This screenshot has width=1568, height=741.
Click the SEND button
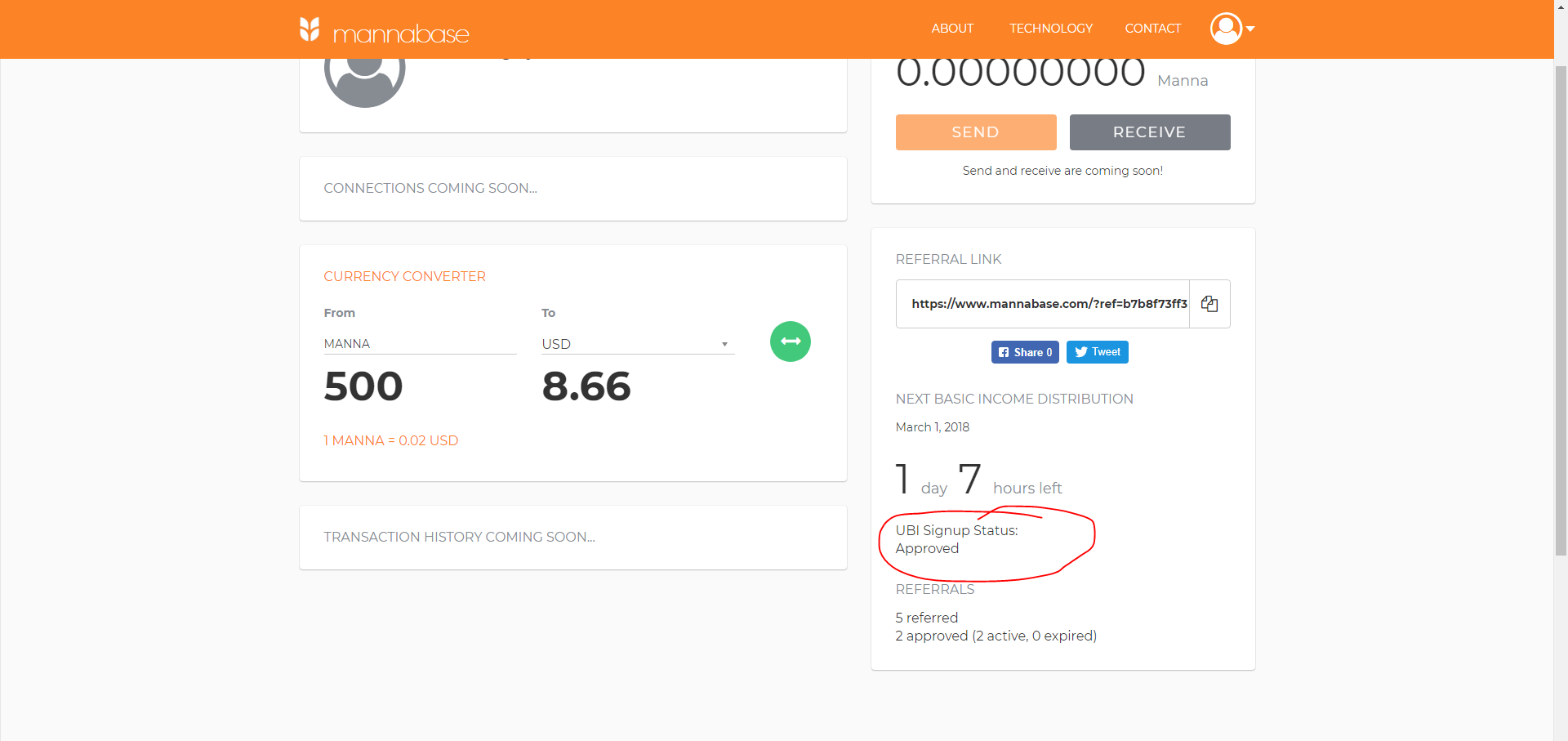click(x=976, y=132)
